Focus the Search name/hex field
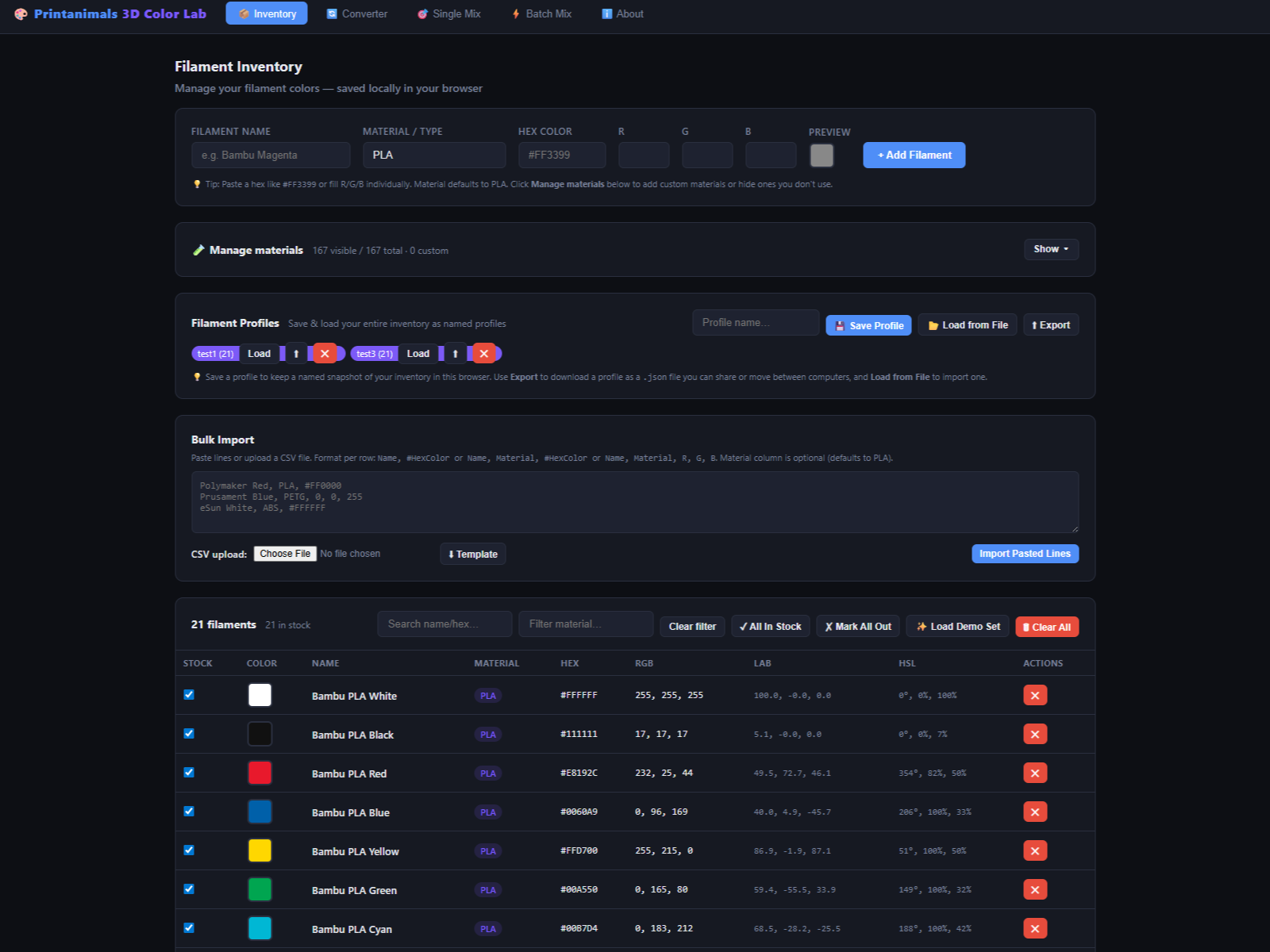This screenshot has height=952, width=1270. (444, 624)
